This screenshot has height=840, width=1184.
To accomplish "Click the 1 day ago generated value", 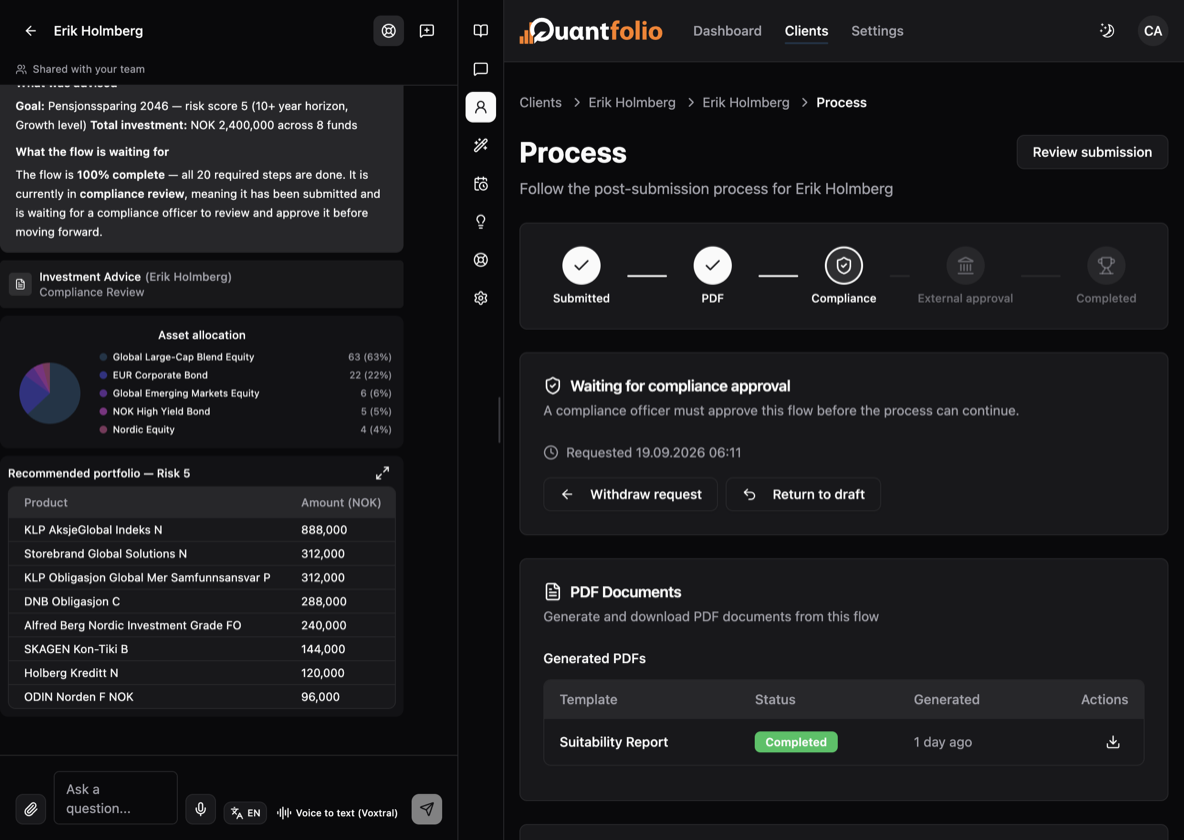I will coord(942,742).
